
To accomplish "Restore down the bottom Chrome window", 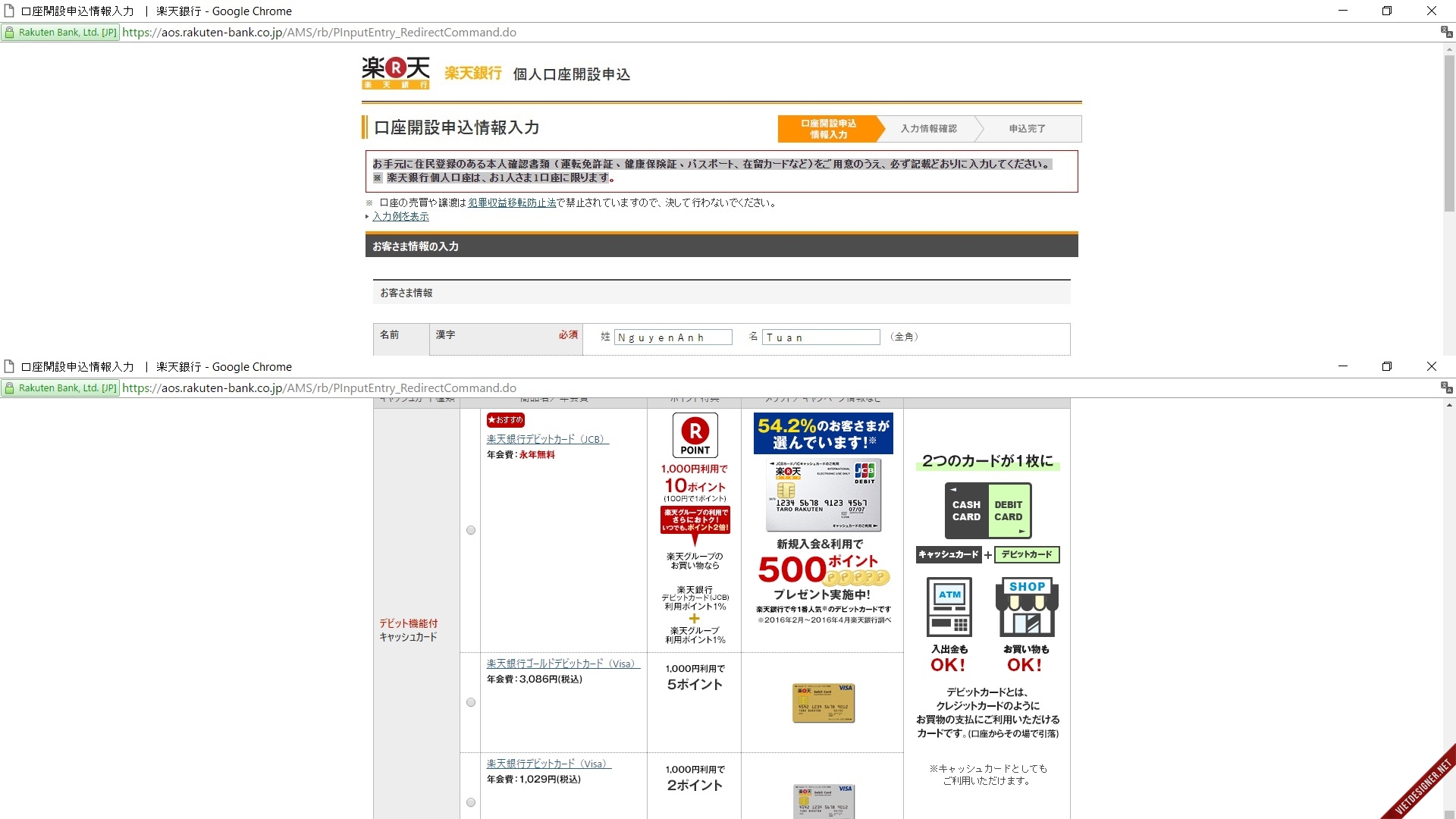I will coord(1387,366).
